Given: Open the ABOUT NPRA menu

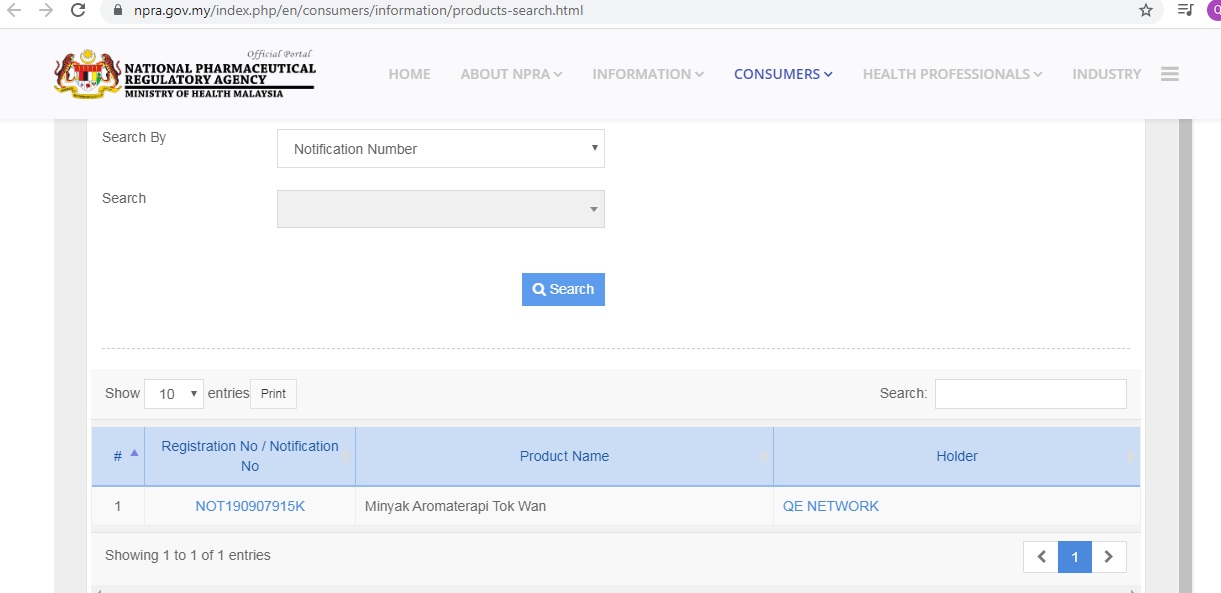Looking at the screenshot, I should tap(511, 74).
